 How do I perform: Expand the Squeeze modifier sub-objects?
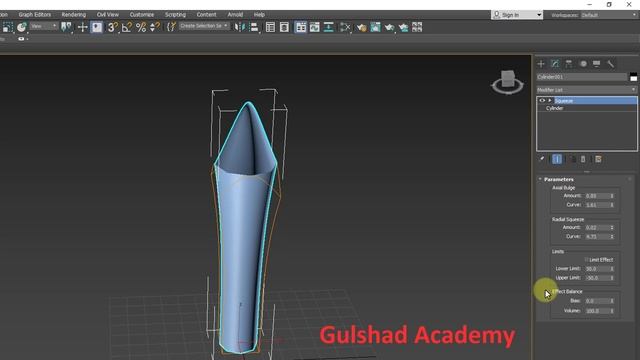point(550,101)
